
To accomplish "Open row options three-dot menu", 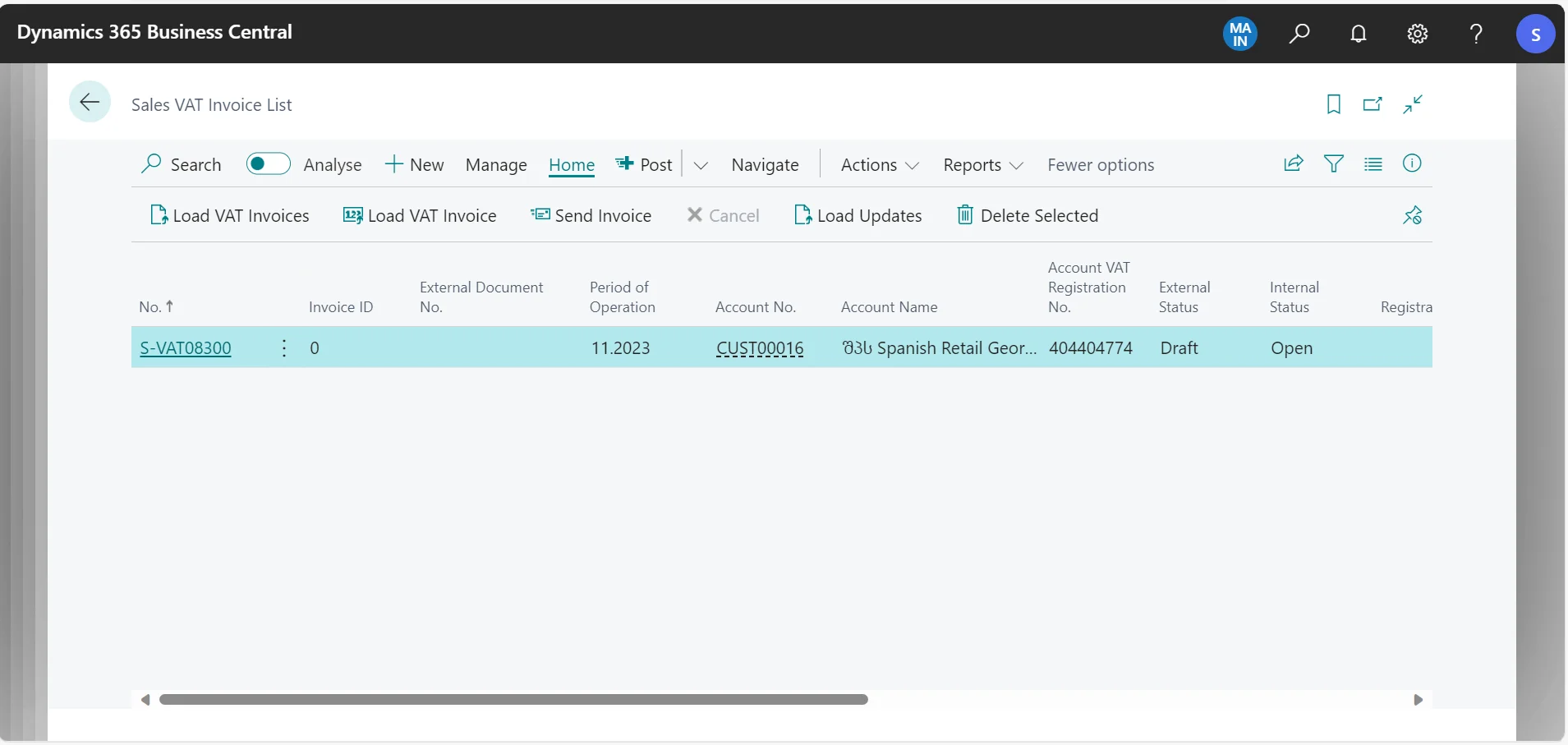I will click(x=284, y=347).
